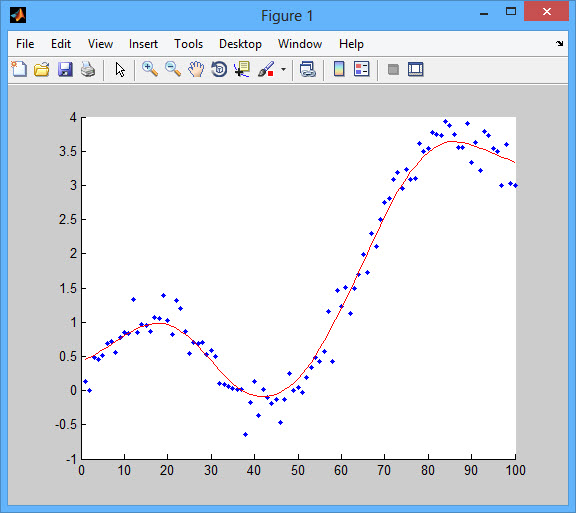The height and width of the screenshot is (513, 576).
Task: Insert a colorbar from the toolbar
Action: pos(339,69)
